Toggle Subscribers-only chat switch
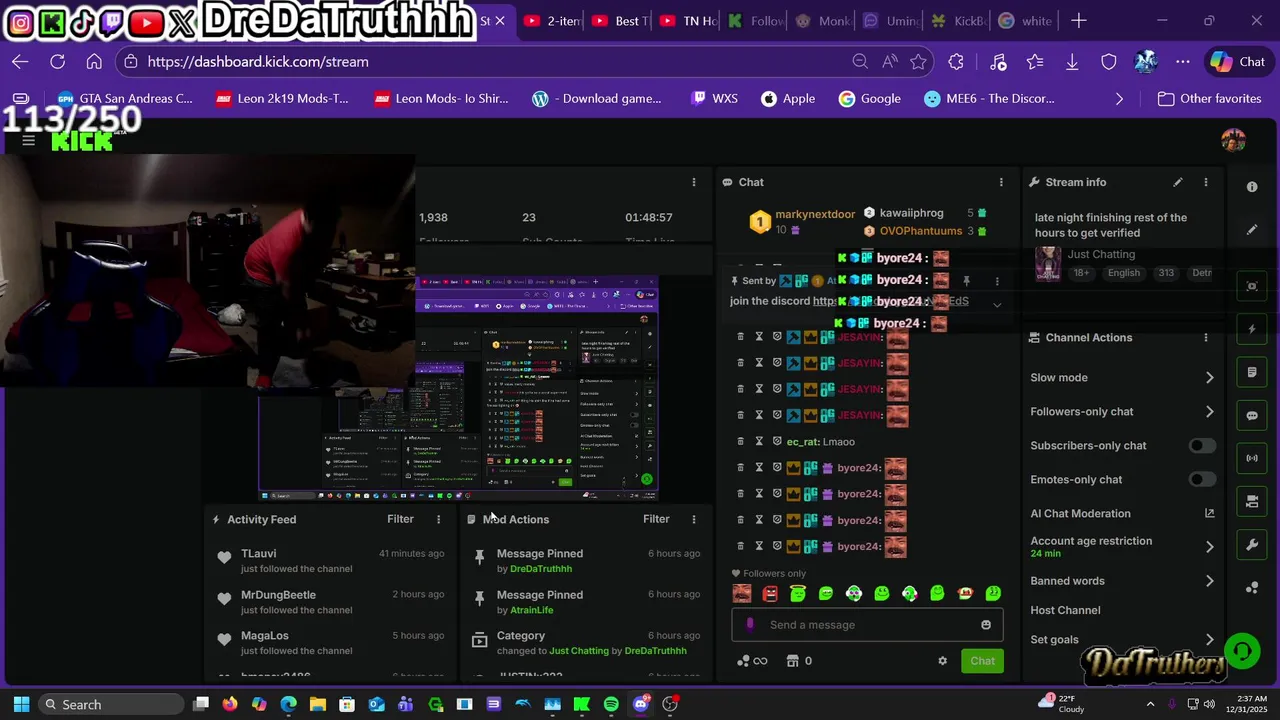 pyautogui.click(x=1202, y=445)
